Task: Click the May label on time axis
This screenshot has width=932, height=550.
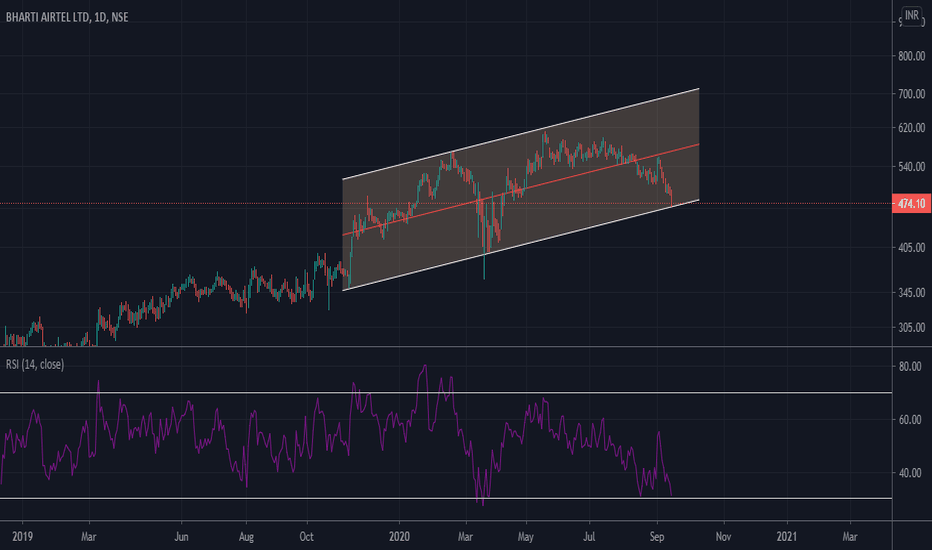Action: [x=525, y=536]
